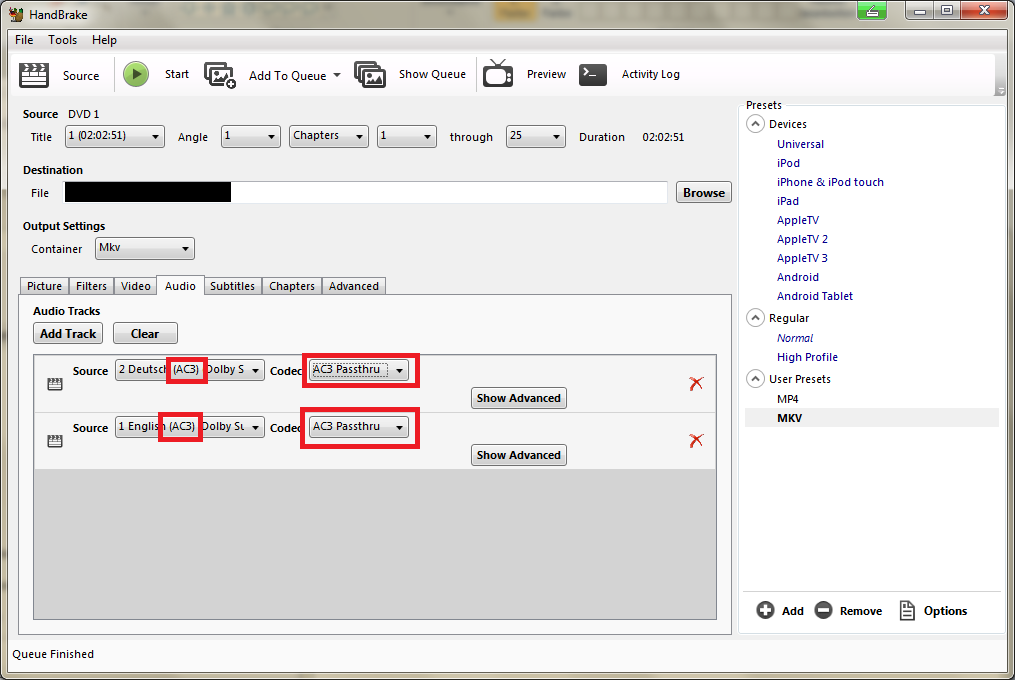The width and height of the screenshot is (1015, 680).
Task: Click the preset Options document icon
Action: point(908,610)
